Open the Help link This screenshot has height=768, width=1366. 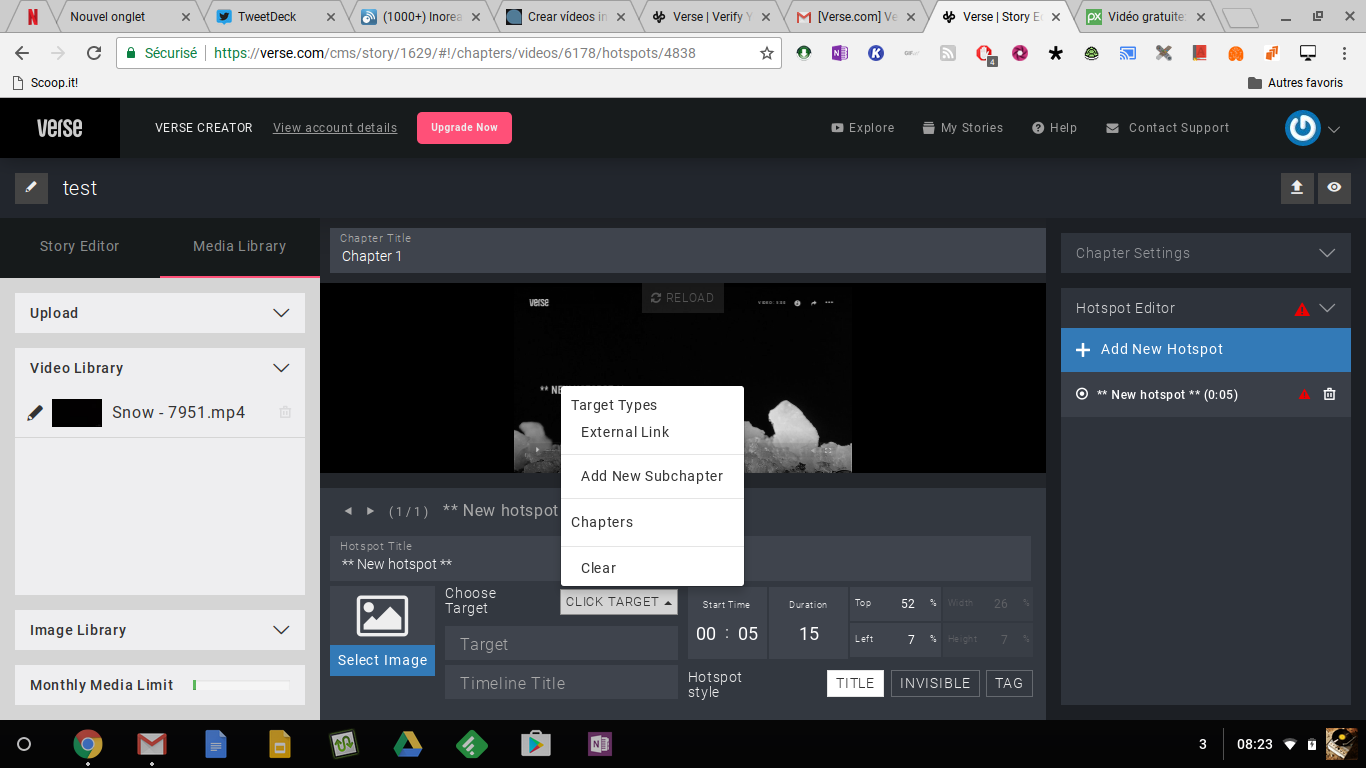click(1055, 128)
